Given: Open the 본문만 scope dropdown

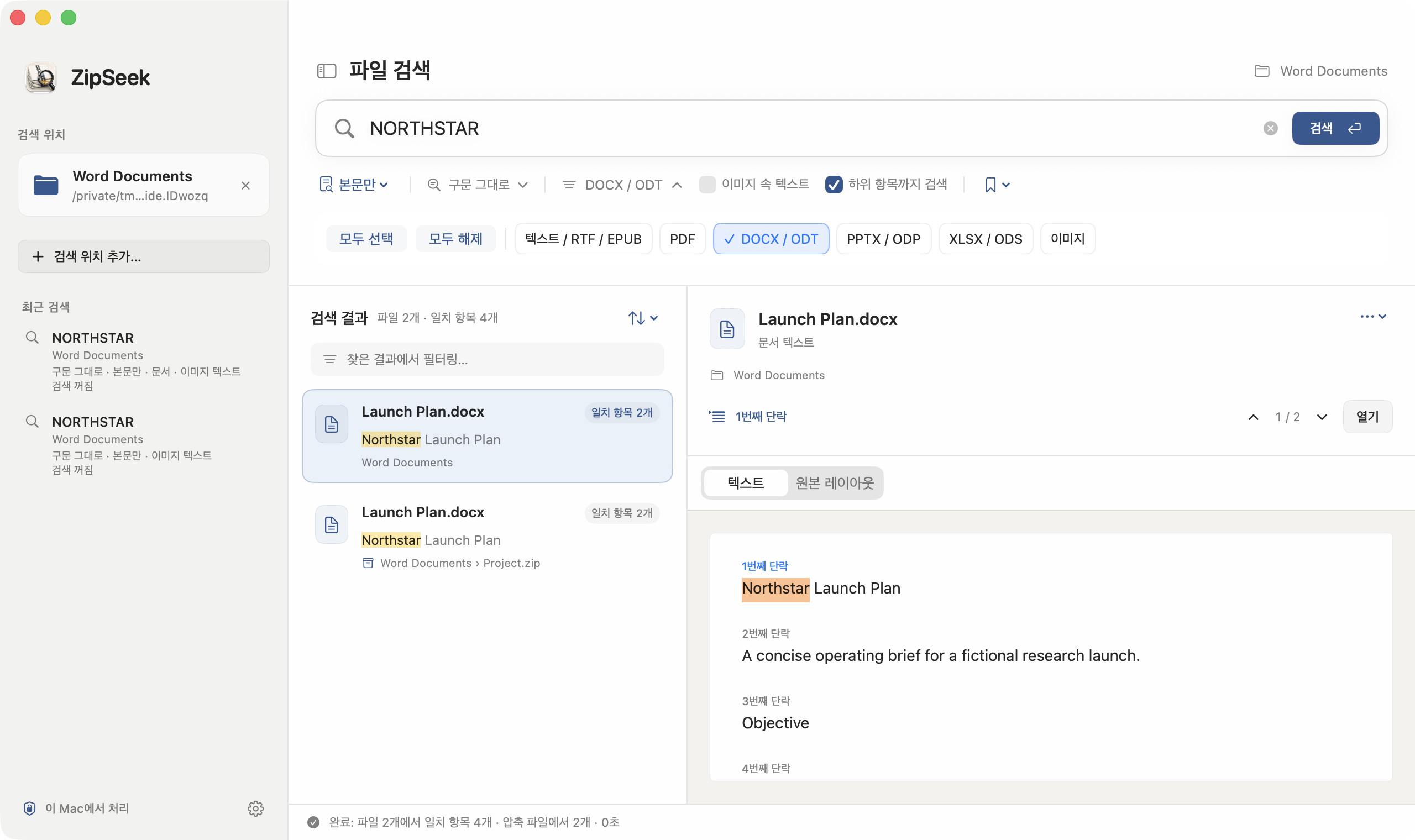Looking at the screenshot, I should [x=354, y=185].
